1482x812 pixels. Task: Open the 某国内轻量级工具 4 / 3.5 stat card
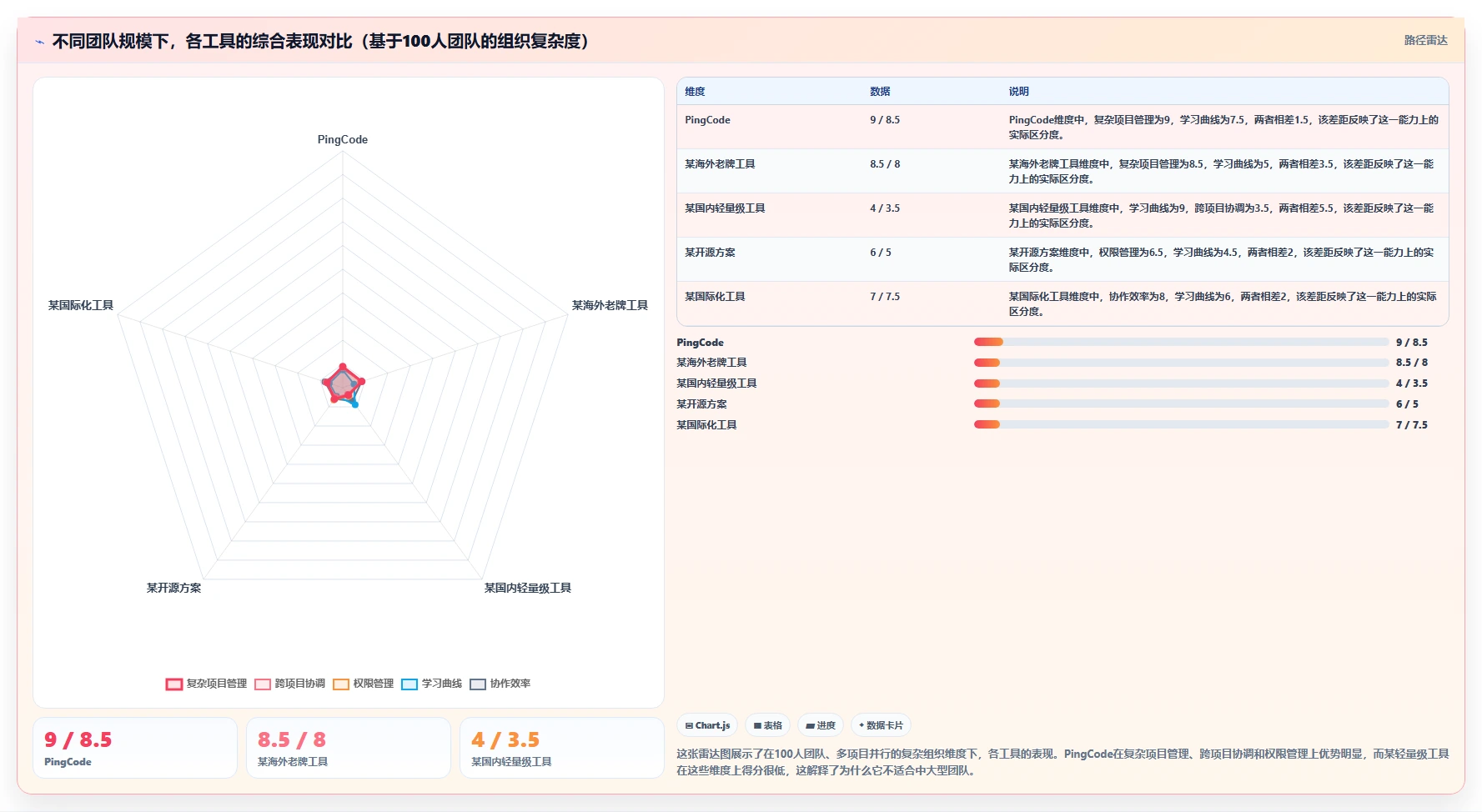point(562,748)
